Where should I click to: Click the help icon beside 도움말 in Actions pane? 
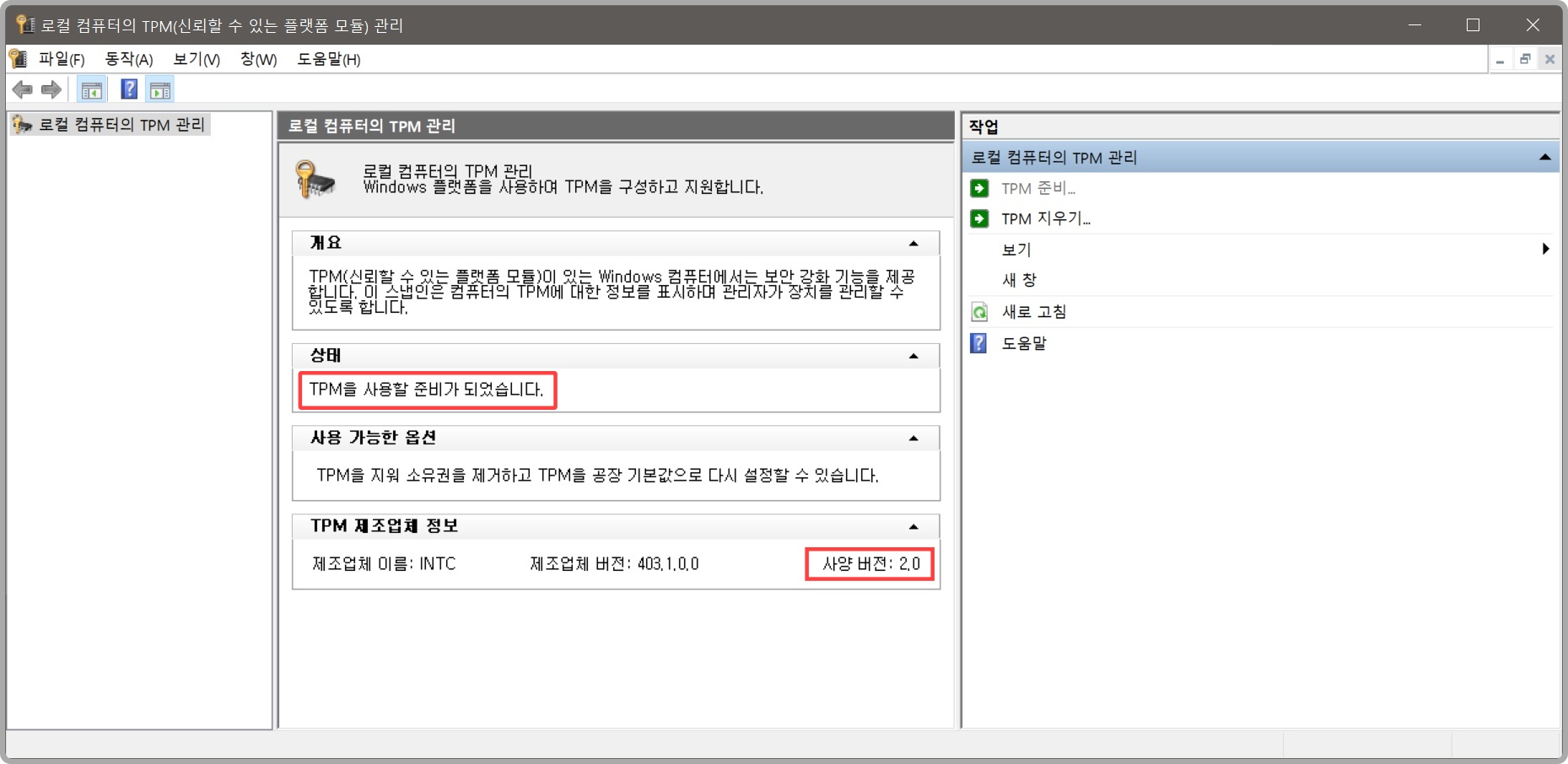978,342
